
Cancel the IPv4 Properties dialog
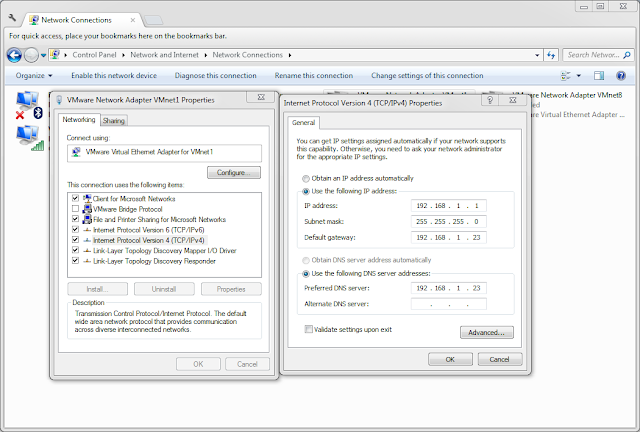tap(500, 359)
